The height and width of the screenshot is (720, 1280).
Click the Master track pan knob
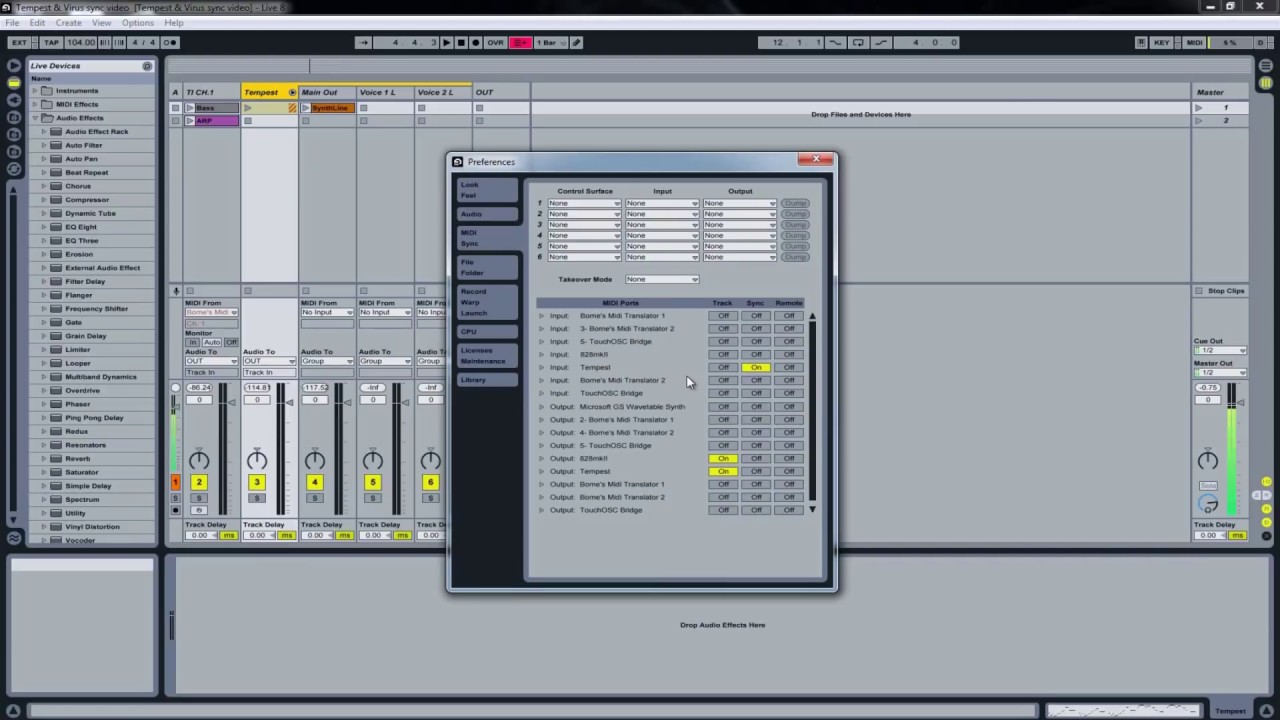(x=1208, y=460)
